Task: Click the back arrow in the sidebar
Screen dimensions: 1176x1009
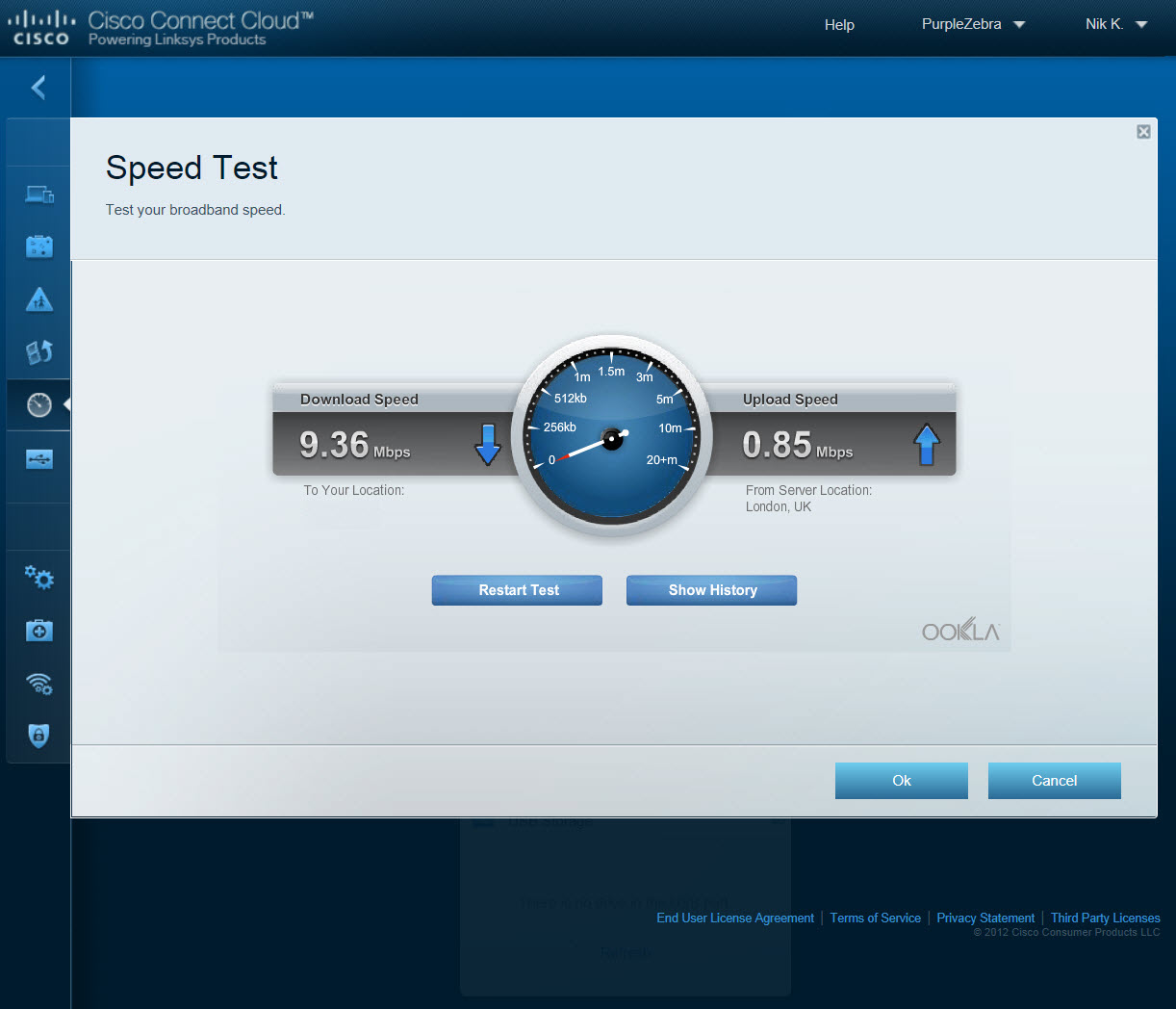Action: tap(38, 88)
